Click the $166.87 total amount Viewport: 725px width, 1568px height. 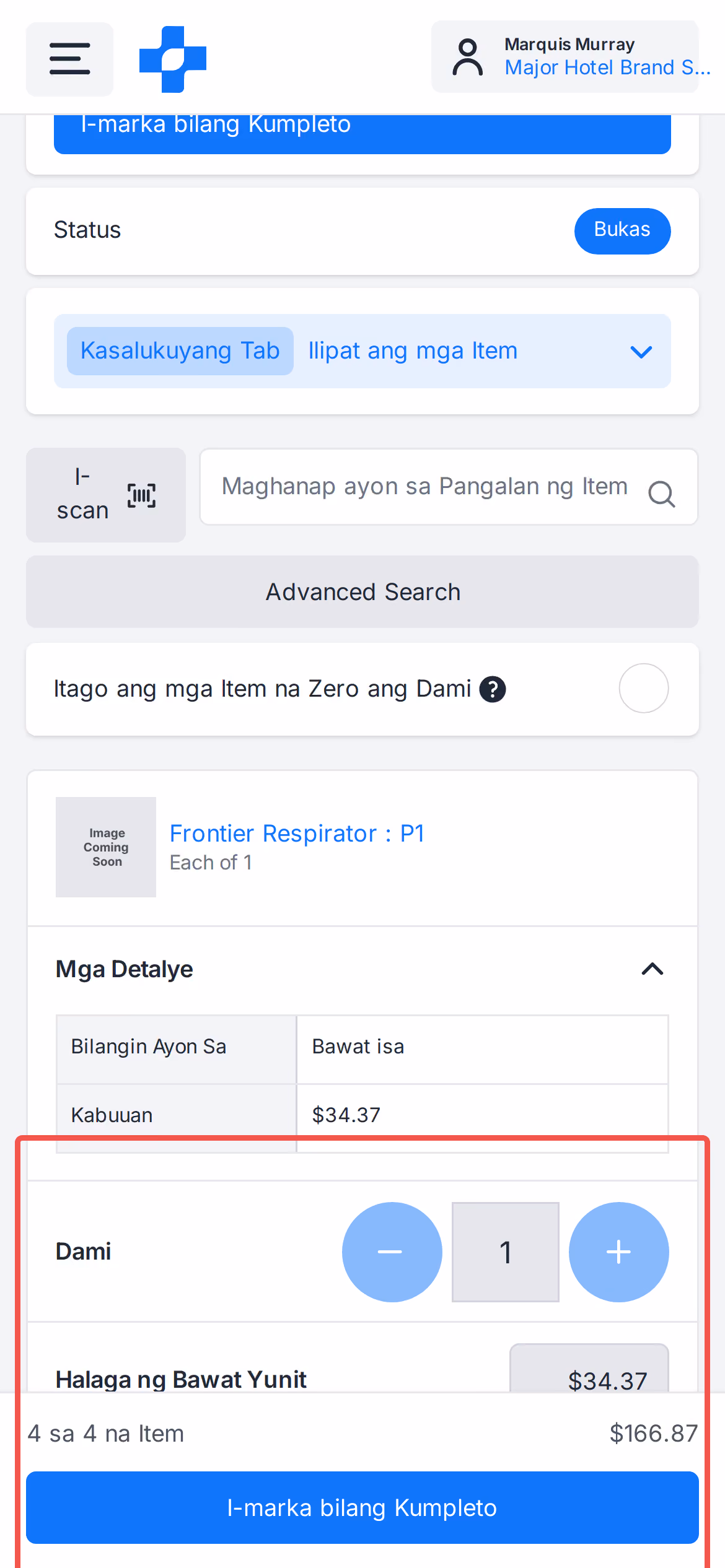coord(654,1433)
